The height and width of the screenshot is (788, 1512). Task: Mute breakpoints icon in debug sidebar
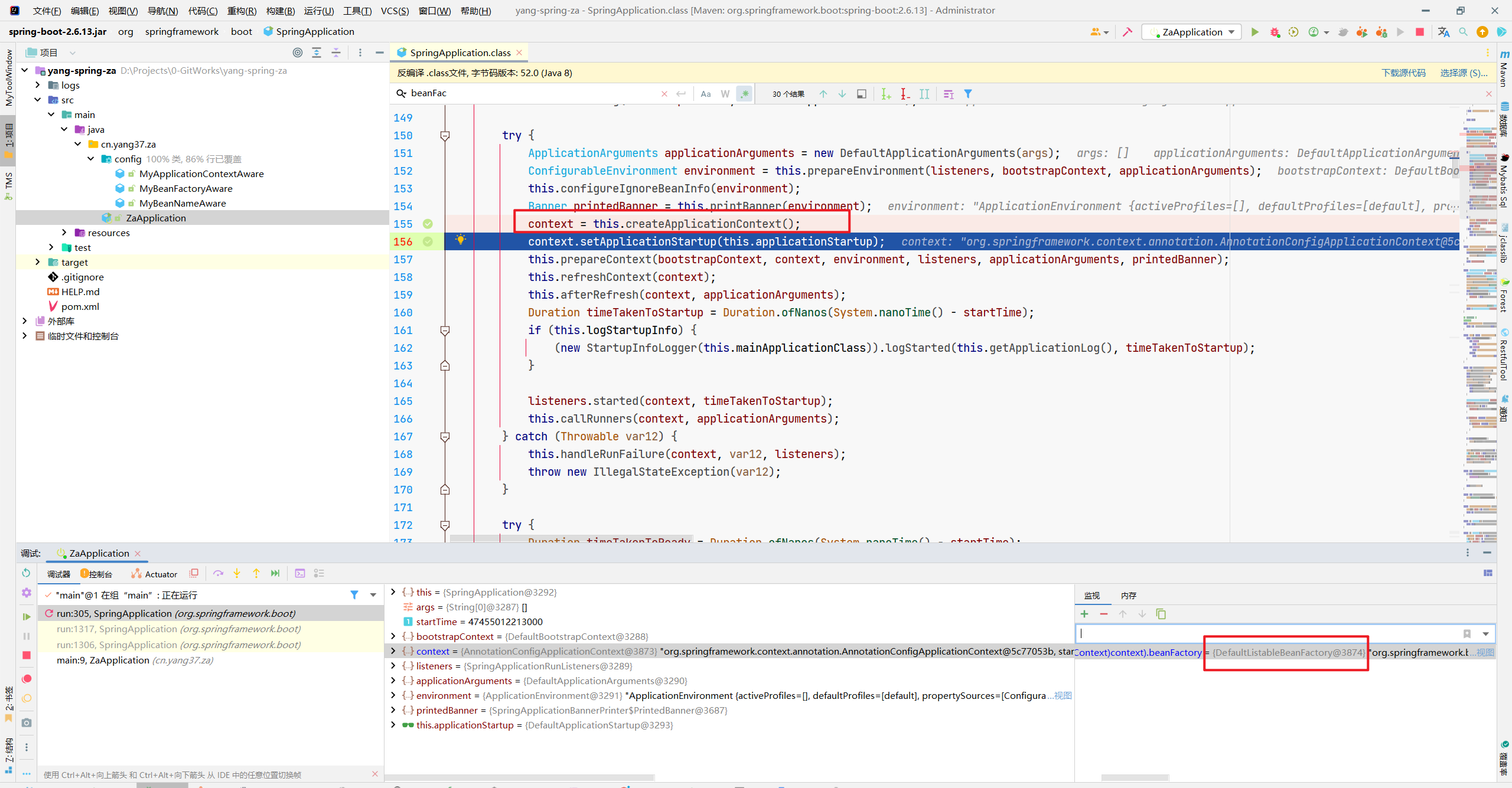tap(26, 699)
